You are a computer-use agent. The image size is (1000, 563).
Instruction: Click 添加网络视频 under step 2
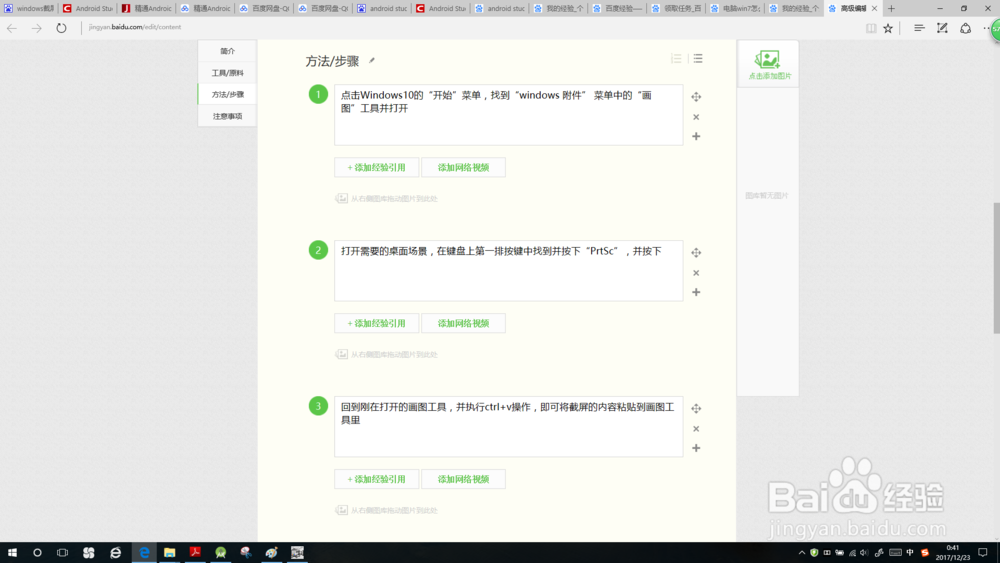coord(464,323)
